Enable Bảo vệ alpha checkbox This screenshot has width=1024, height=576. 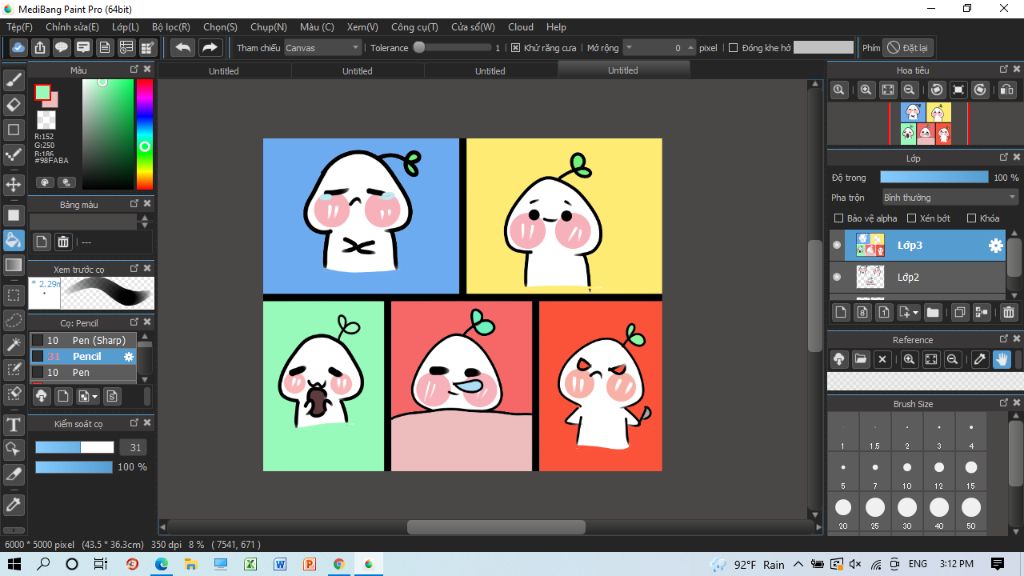point(839,218)
